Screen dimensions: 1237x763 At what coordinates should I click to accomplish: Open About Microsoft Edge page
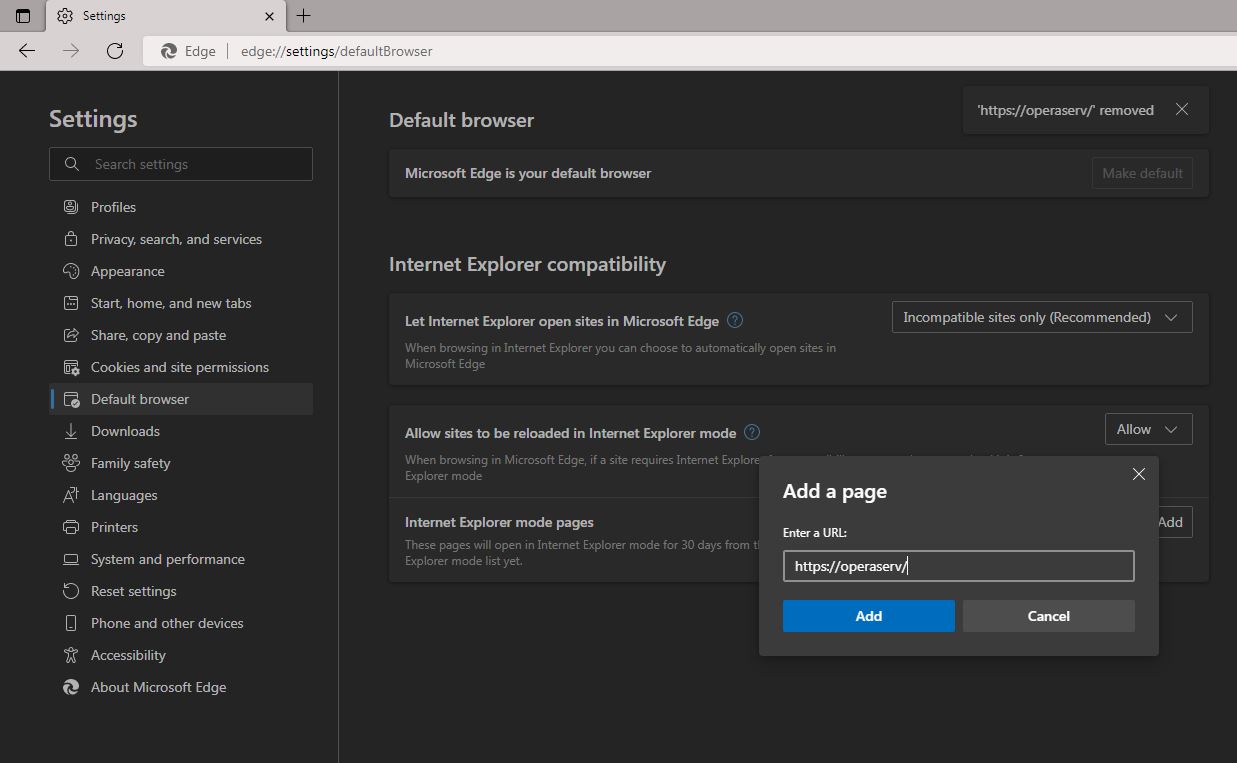point(181,687)
